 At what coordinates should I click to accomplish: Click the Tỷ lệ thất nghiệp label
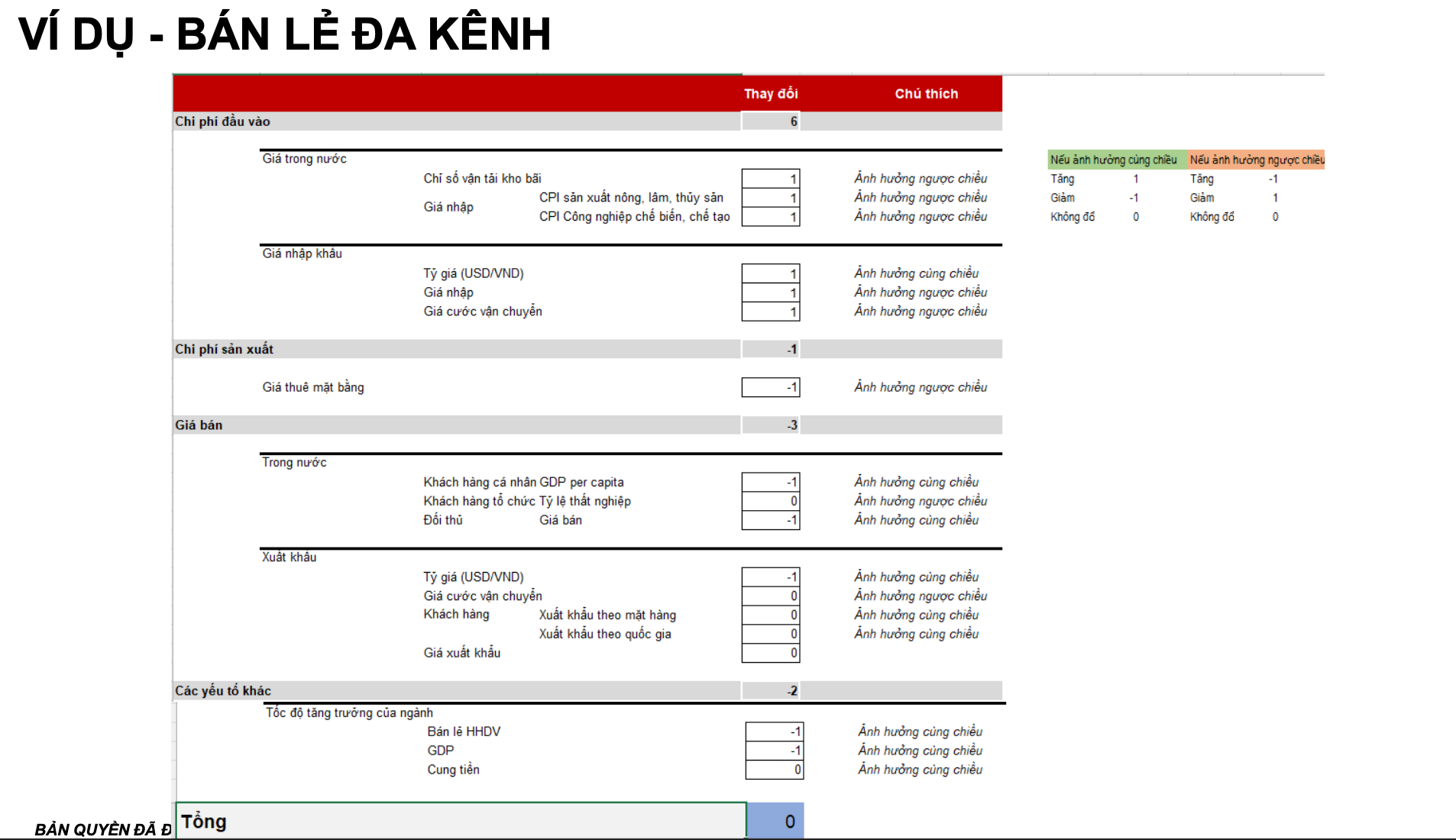pyautogui.click(x=585, y=502)
